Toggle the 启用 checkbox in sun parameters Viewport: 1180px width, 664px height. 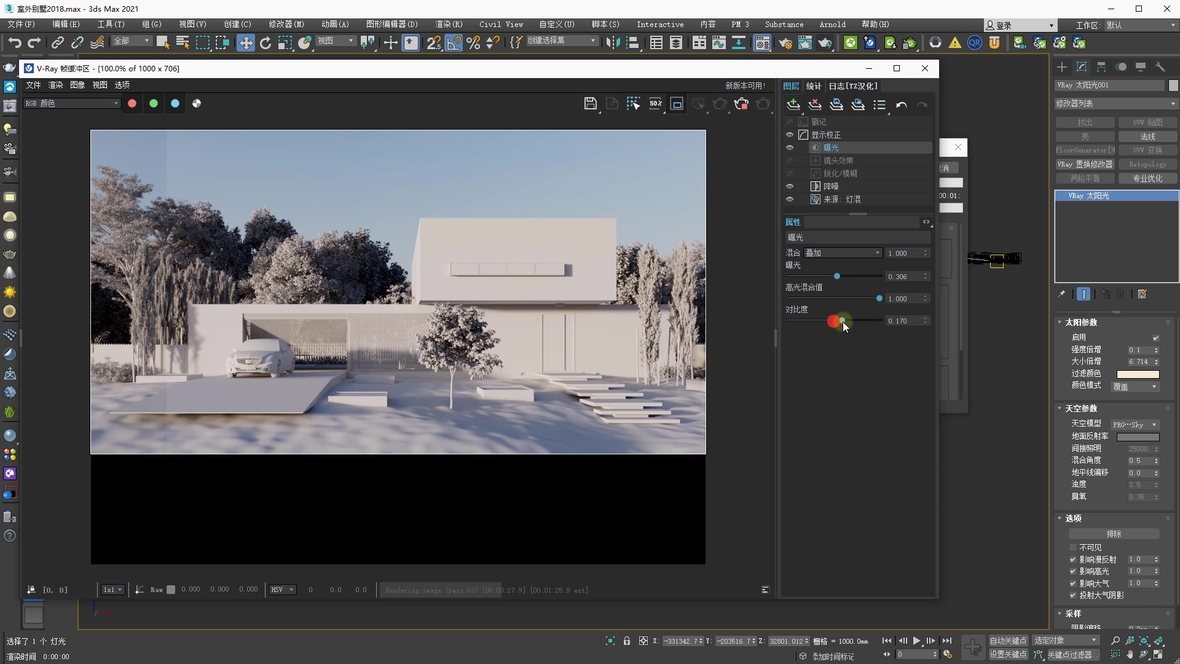click(x=1156, y=338)
